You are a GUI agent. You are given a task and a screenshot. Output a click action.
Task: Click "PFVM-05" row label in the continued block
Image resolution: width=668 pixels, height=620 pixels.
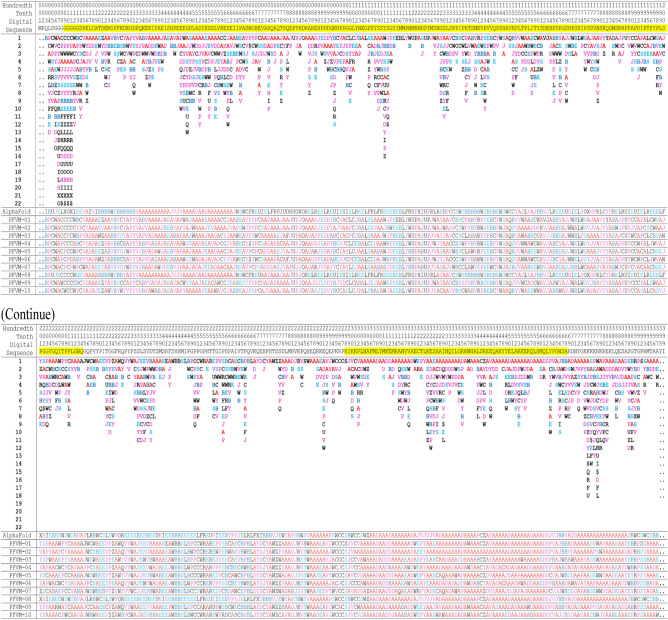click(x=20, y=575)
